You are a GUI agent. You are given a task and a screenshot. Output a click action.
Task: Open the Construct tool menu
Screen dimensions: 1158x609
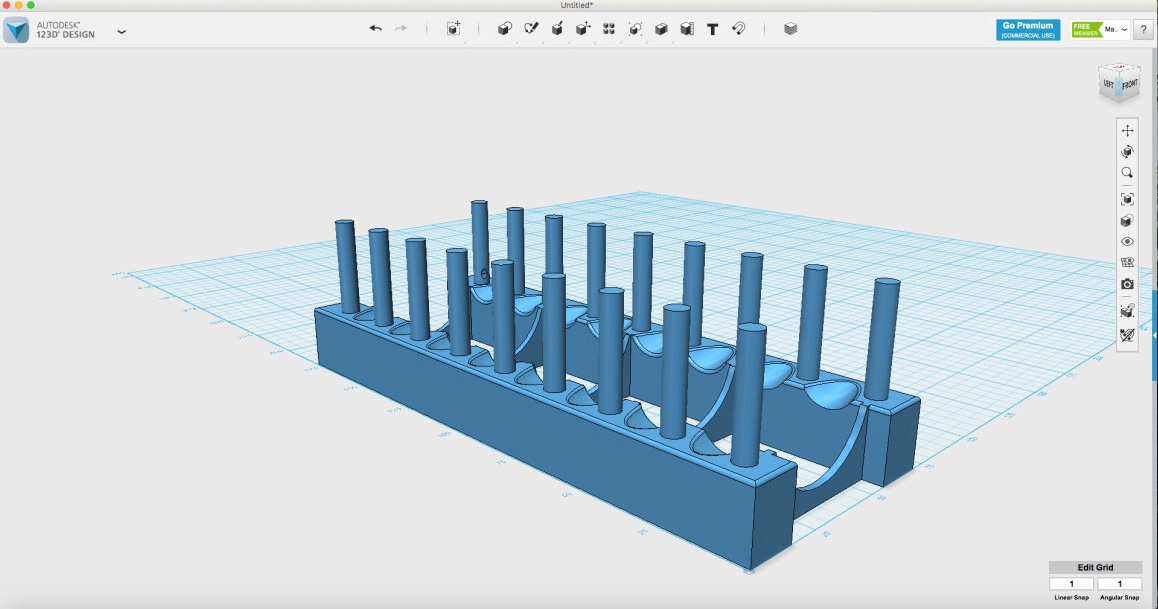pos(558,29)
